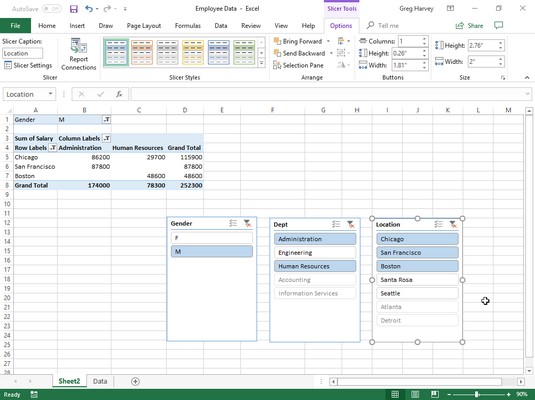The height and width of the screenshot is (400, 535).
Task: Toggle Engineering in Dept slicer
Action: (315, 253)
